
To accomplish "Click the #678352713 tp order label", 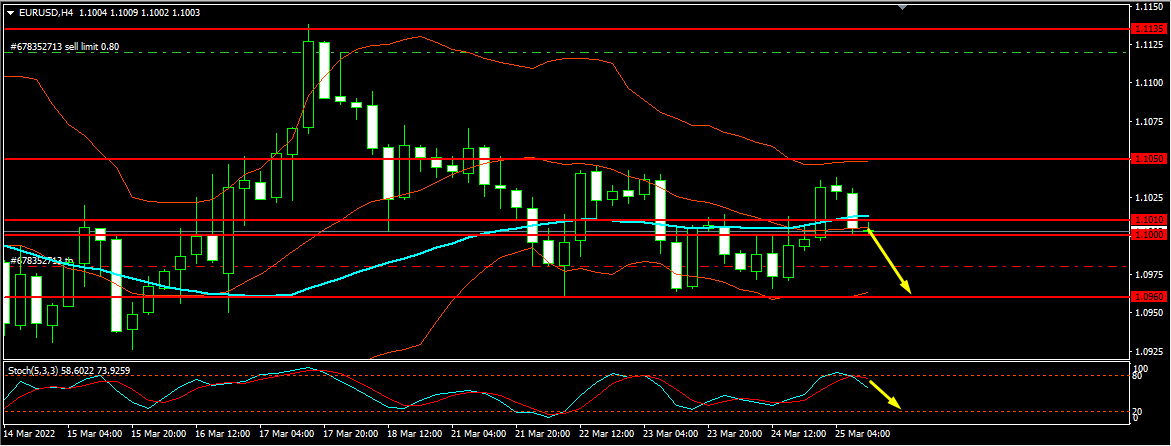I will pos(42,260).
